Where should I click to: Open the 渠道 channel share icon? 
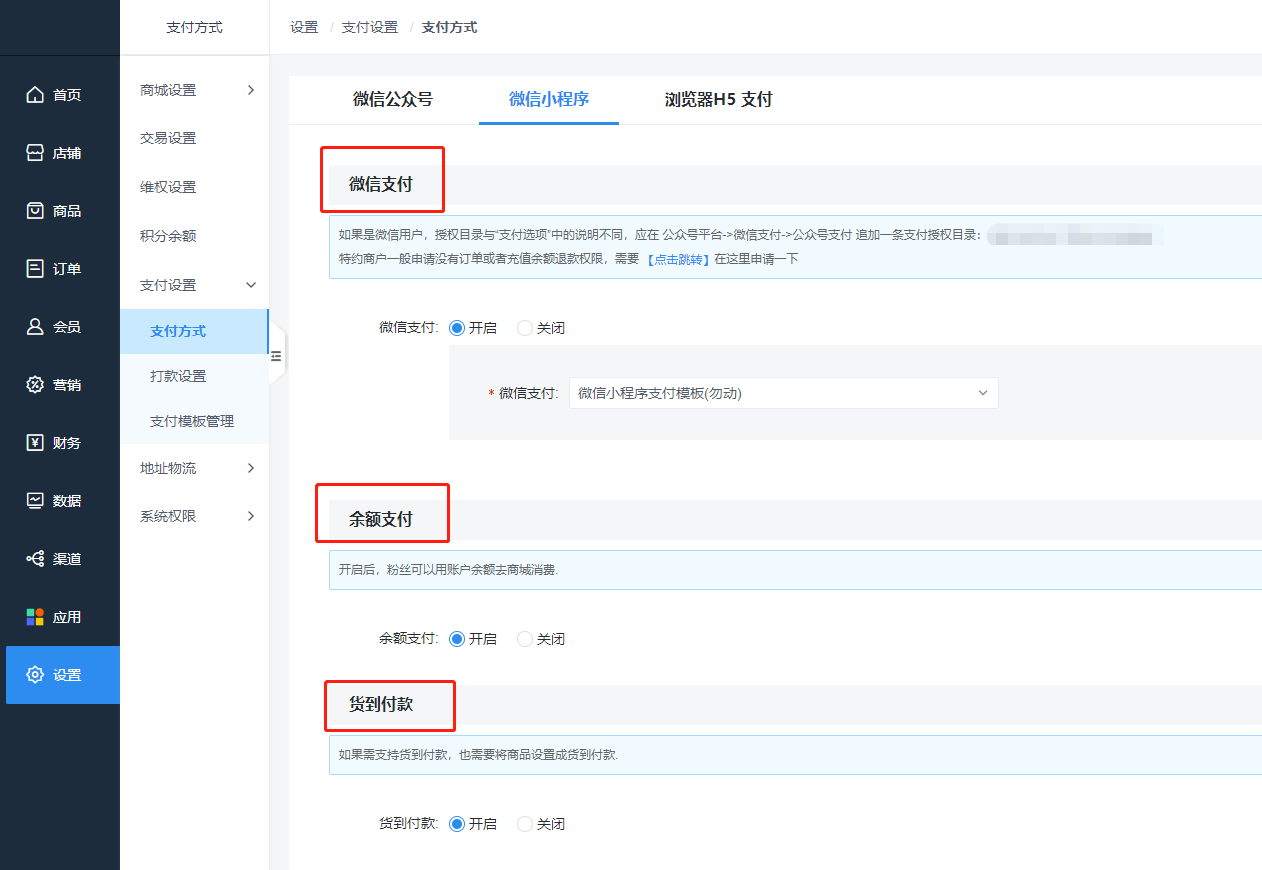pos(35,559)
